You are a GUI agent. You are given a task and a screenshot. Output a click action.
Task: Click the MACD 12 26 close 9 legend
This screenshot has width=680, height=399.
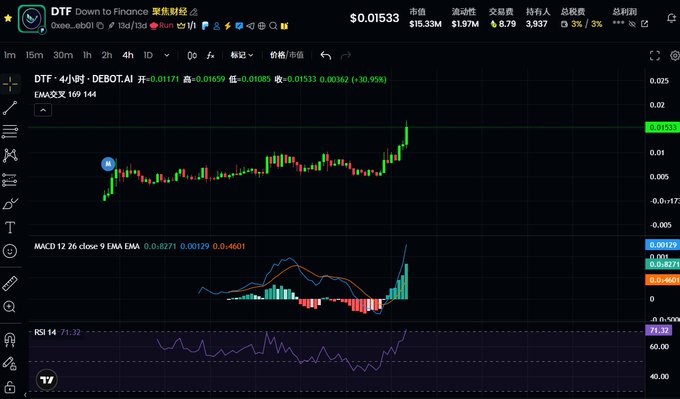87,246
